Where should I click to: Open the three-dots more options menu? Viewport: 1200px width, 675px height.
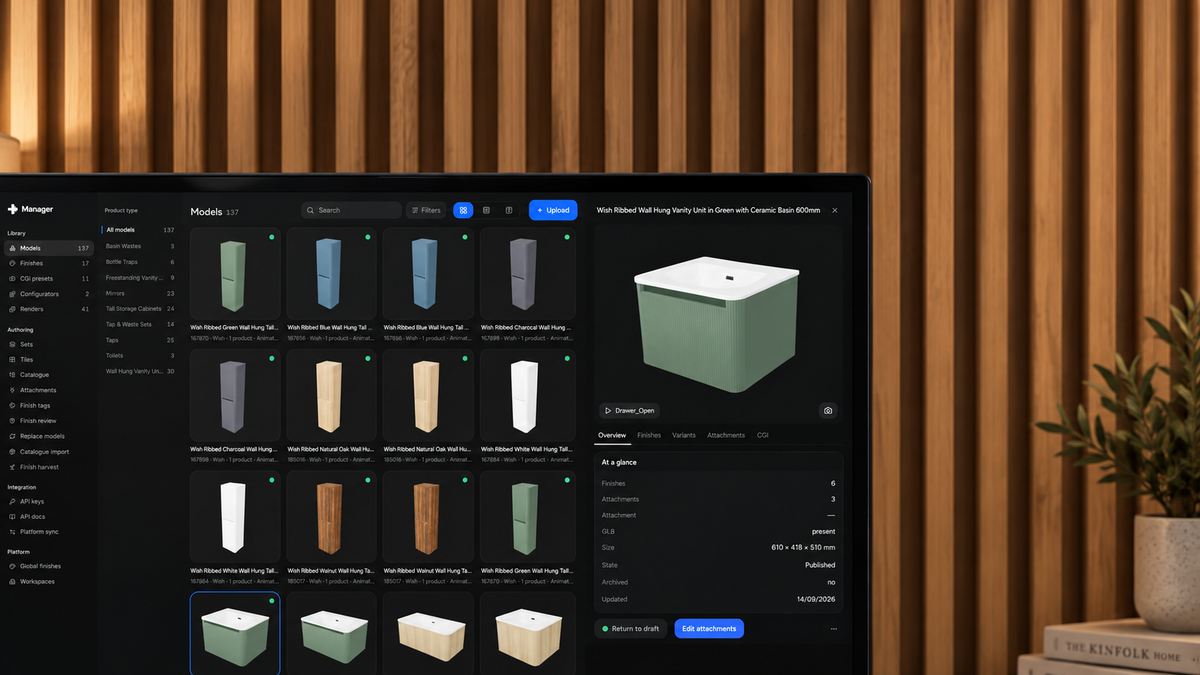coord(834,629)
